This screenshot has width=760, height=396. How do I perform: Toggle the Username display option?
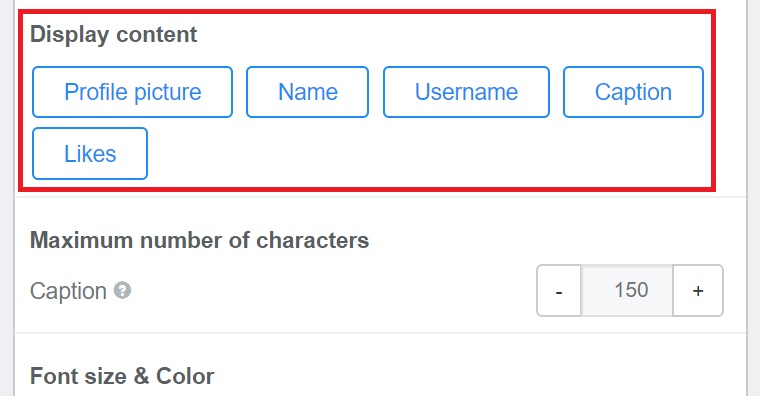[466, 92]
